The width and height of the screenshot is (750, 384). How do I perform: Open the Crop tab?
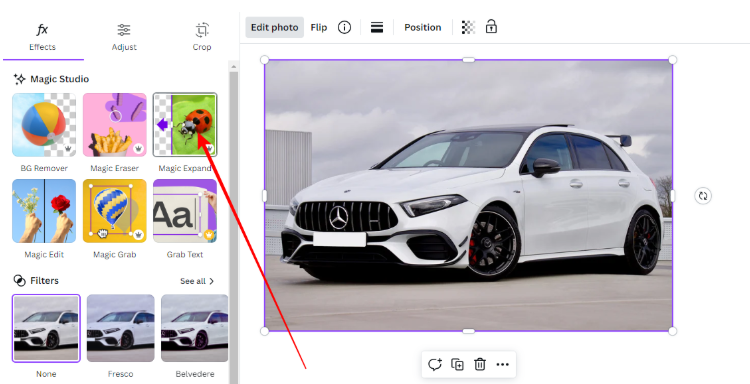[202, 37]
